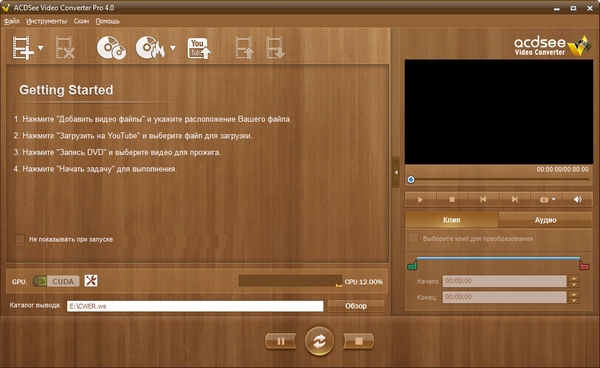Open the Инструменты menu

pyautogui.click(x=46, y=21)
